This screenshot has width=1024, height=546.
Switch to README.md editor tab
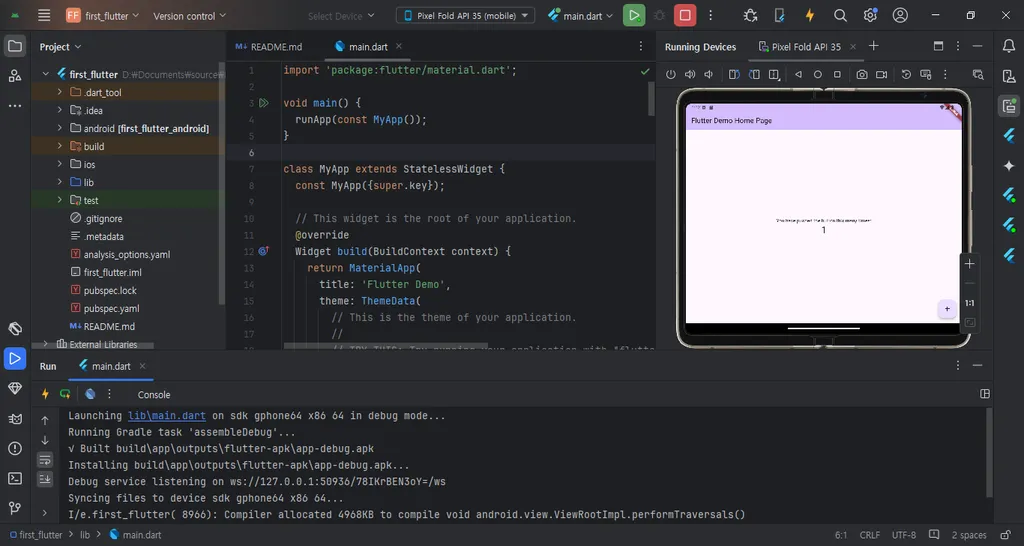point(269,46)
